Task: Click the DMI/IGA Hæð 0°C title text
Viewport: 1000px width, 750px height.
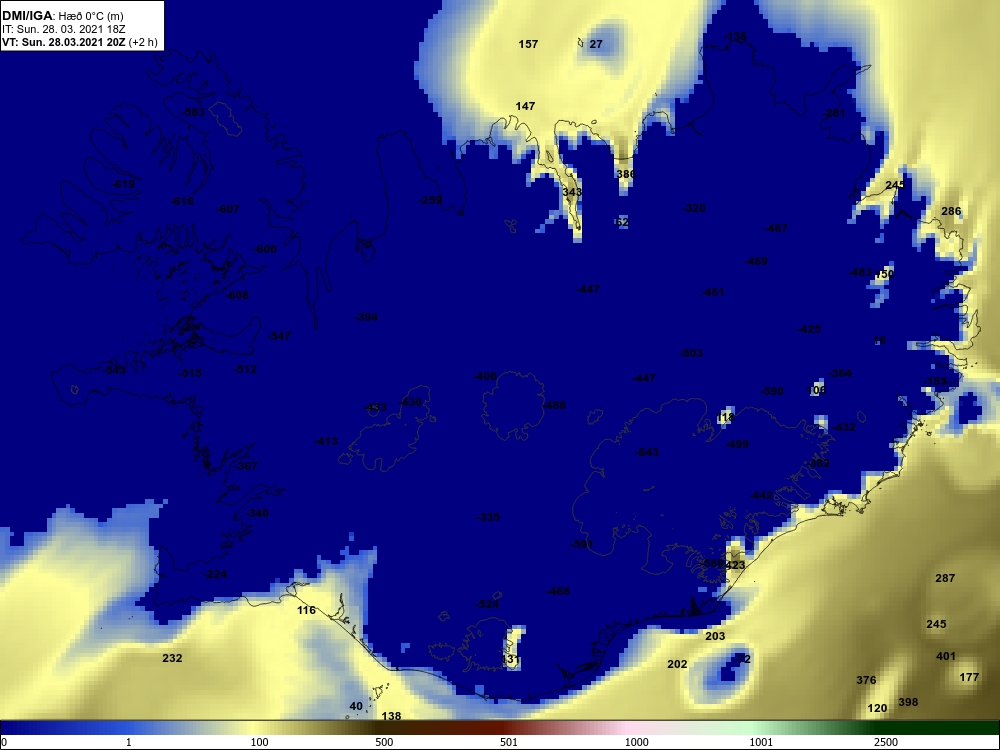Action: 62,16
